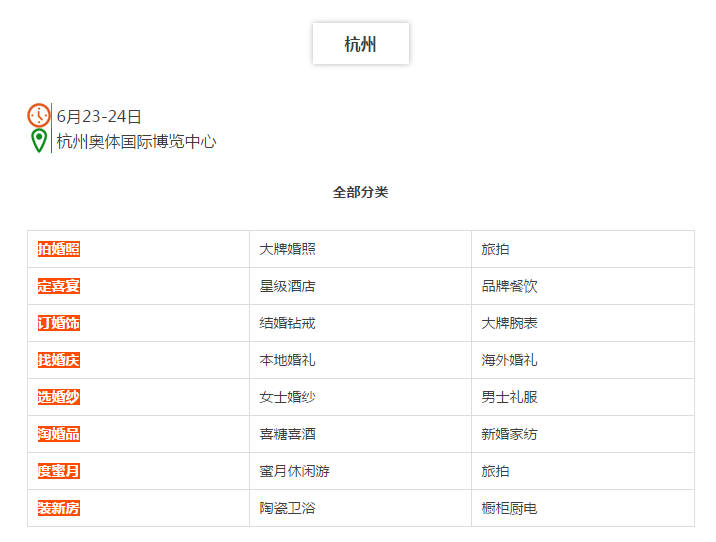Click the green location pin icon
716x542 pixels.
click(39, 141)
